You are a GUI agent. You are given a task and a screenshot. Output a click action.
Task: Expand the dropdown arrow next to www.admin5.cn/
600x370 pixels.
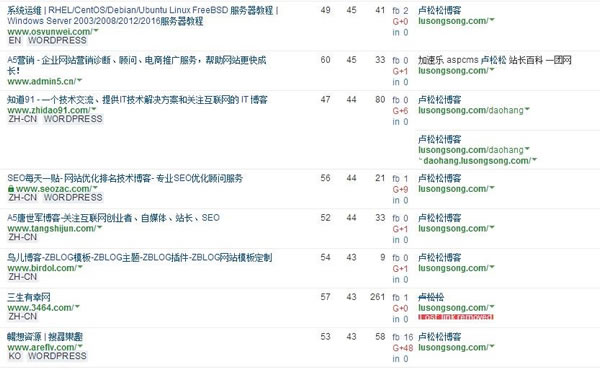(x=80, y=80)
